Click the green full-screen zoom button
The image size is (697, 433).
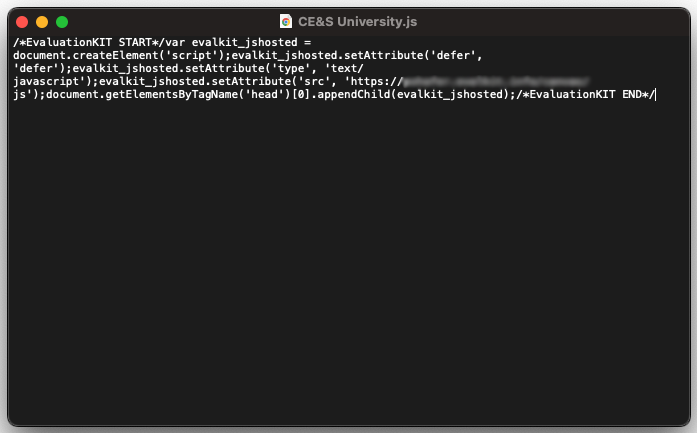pos(62,21)
